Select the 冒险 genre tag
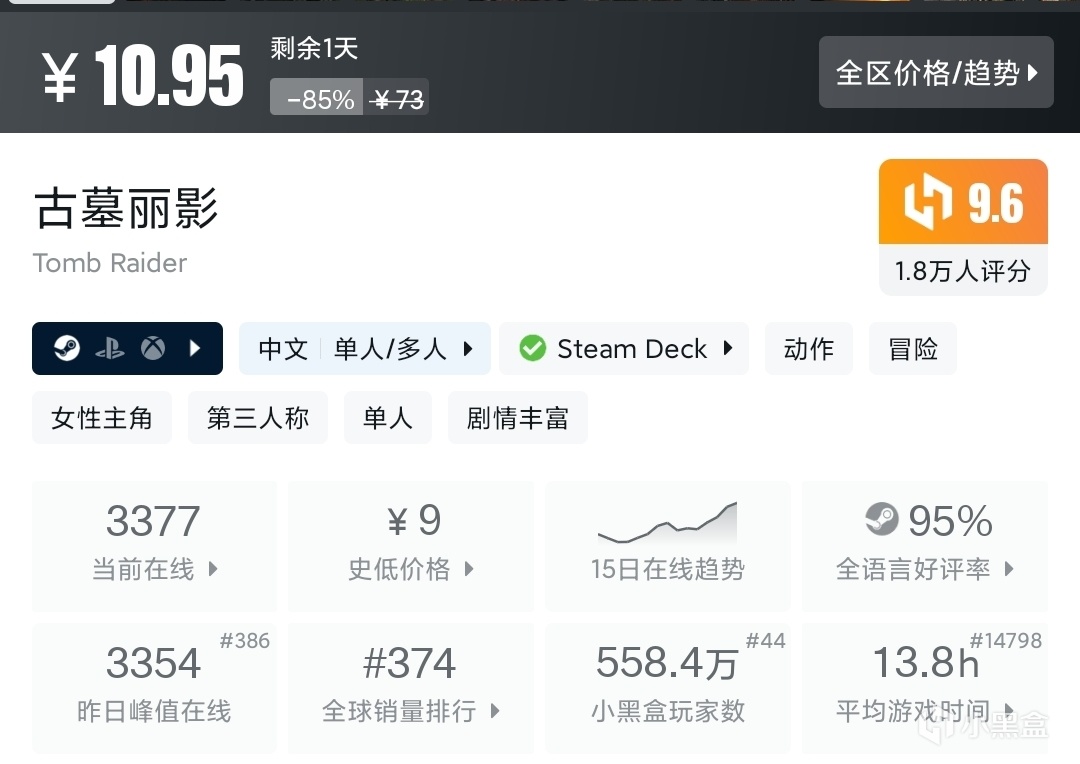This screenshot has width=1080, height=764. click(913, 348)
